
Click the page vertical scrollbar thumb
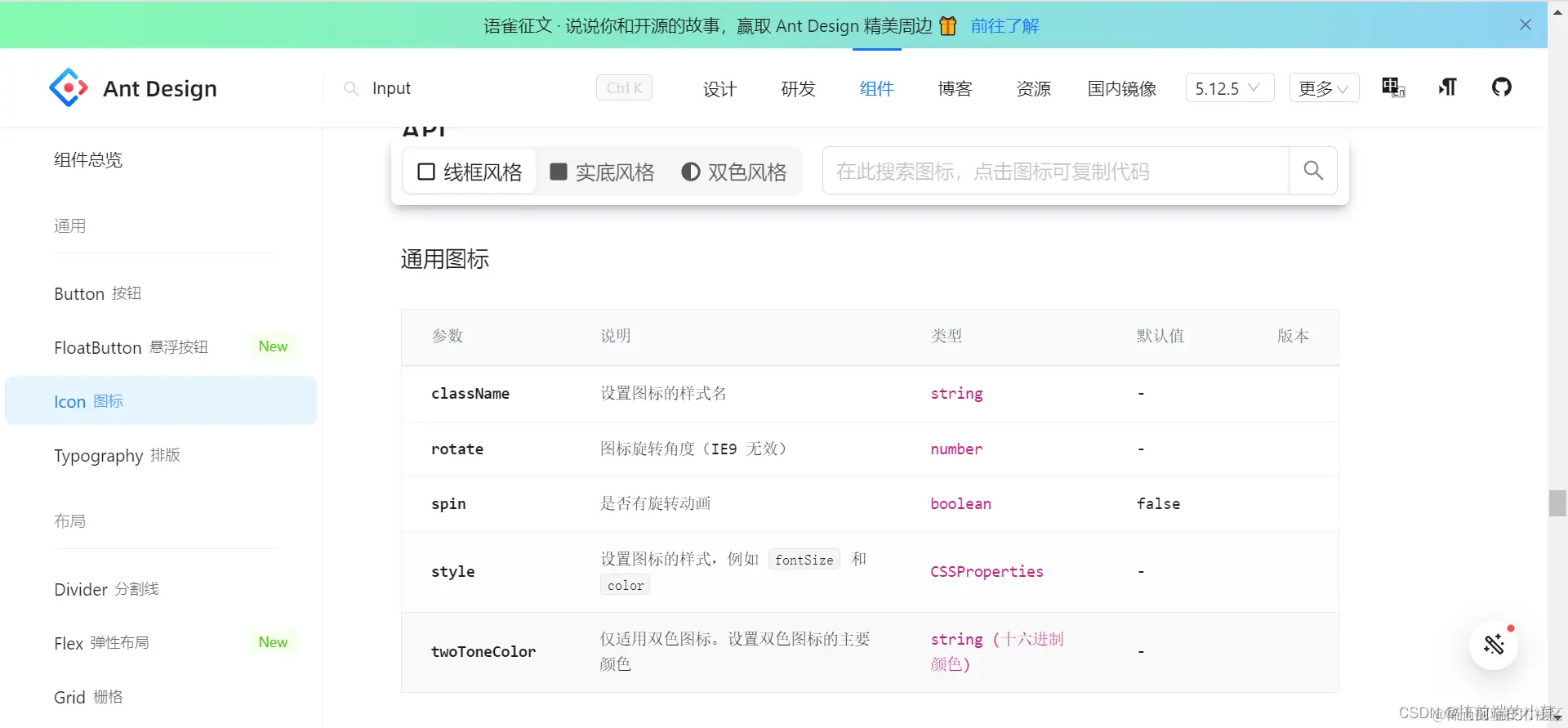tap(1557, 503)
